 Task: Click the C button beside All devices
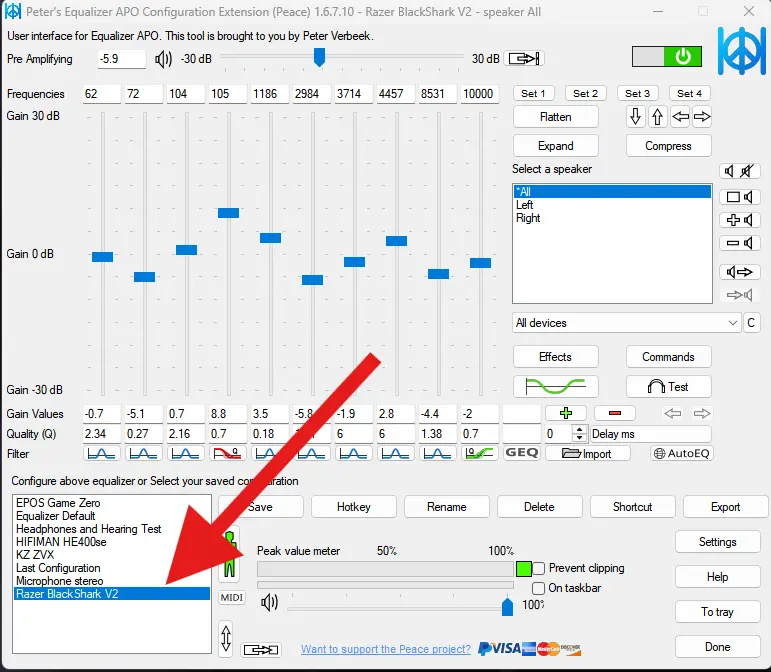coord(751,323)
